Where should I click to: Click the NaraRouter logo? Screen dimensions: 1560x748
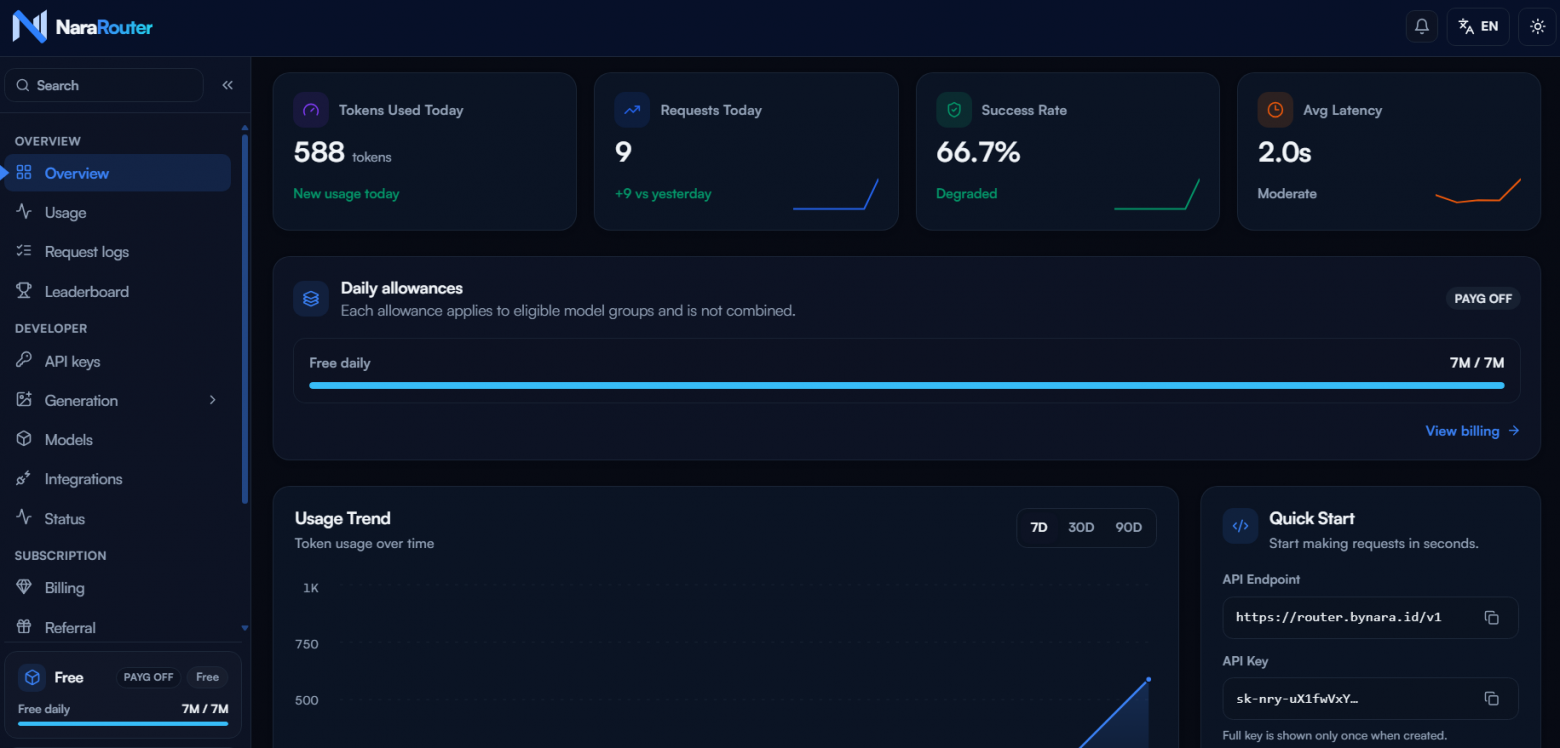pyautogui.click(x=83, y=27)
